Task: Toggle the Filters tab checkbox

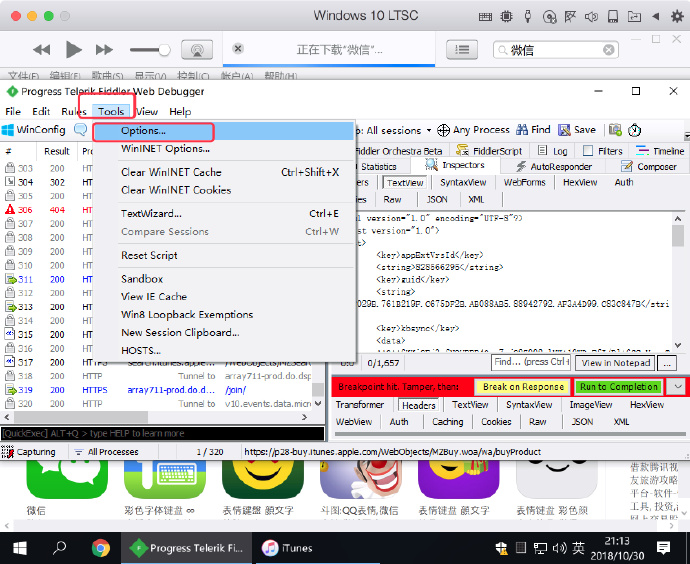Action: 587,151
